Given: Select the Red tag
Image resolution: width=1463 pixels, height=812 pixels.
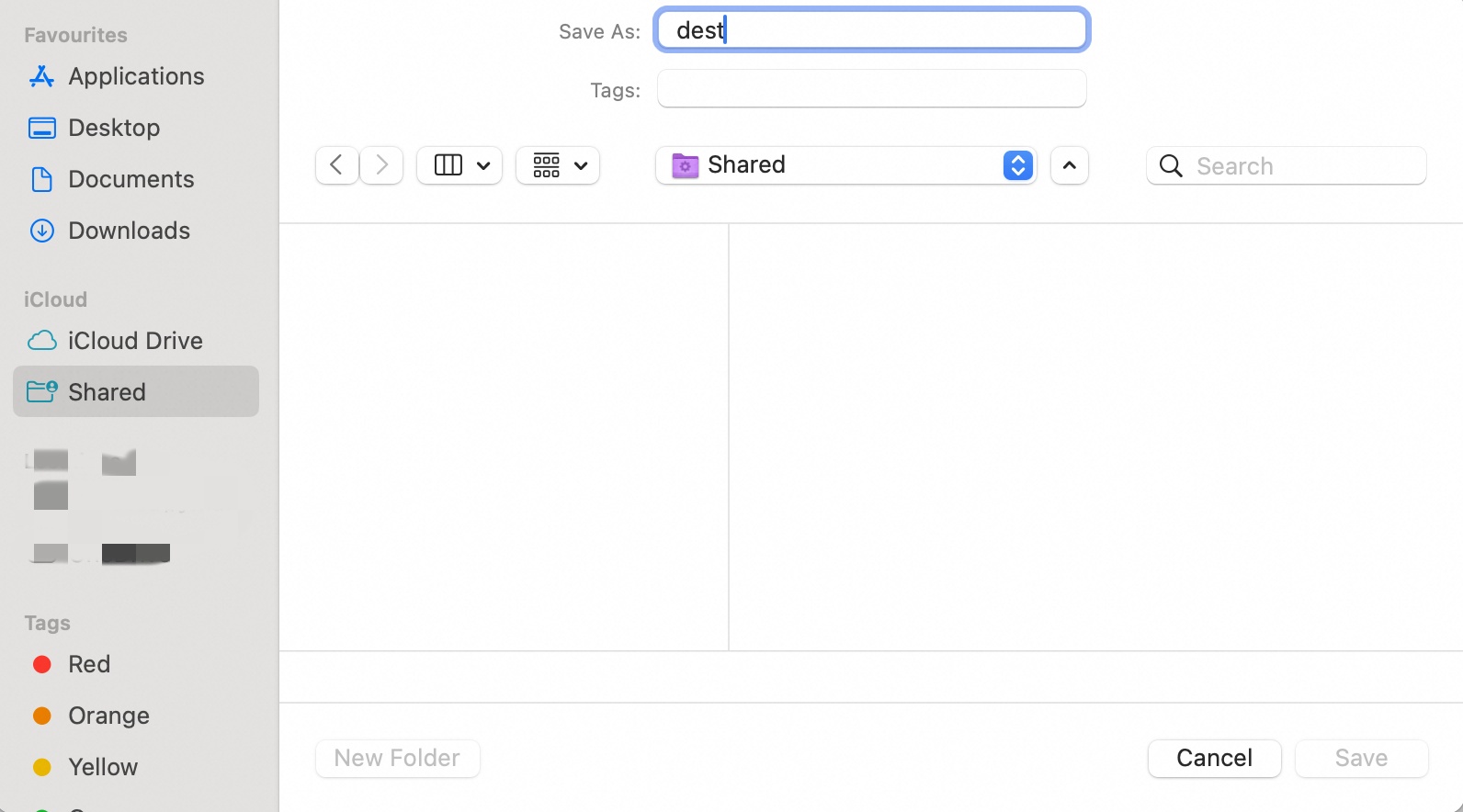Looking at the screenshot, I should click(88, 664).
